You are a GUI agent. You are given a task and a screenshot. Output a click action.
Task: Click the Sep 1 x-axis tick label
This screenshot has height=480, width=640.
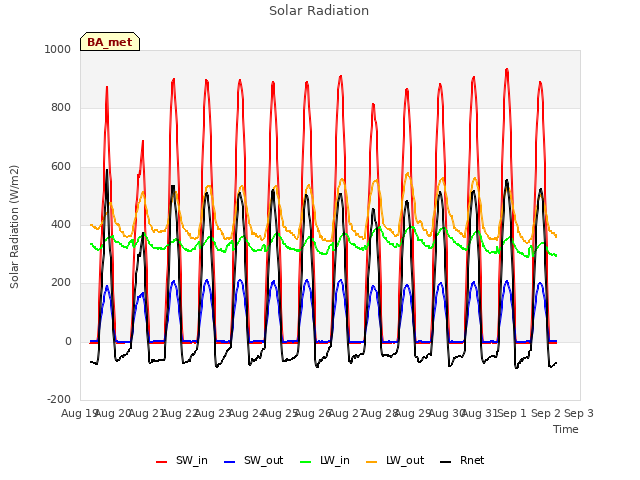[513, 413]
